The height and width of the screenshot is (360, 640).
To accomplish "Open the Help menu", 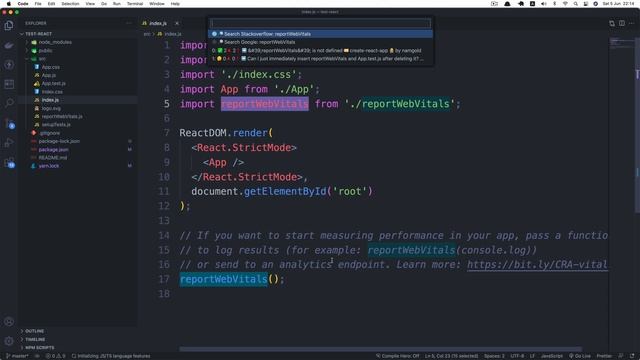I will (175, 4).
